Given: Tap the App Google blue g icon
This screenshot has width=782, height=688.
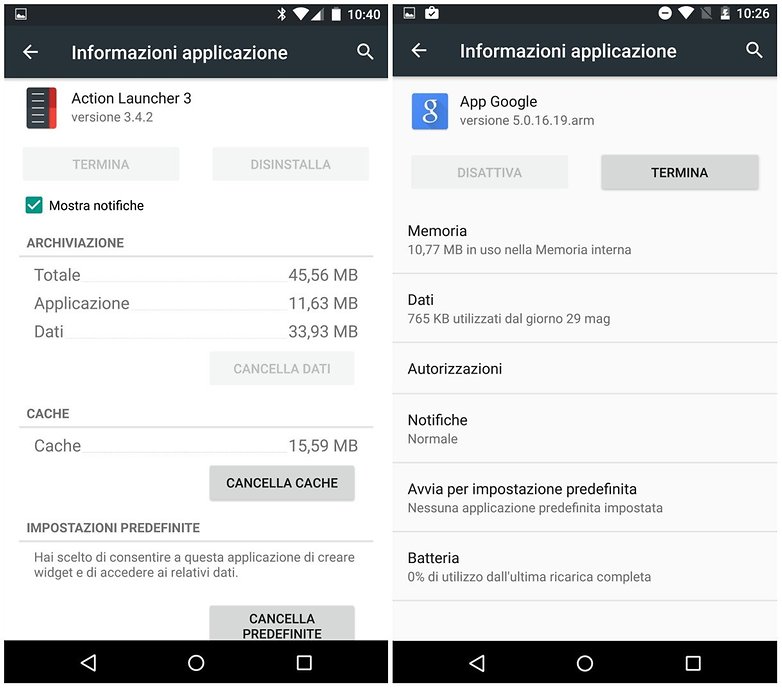Looking at the screenshot, I should (429, 111).
